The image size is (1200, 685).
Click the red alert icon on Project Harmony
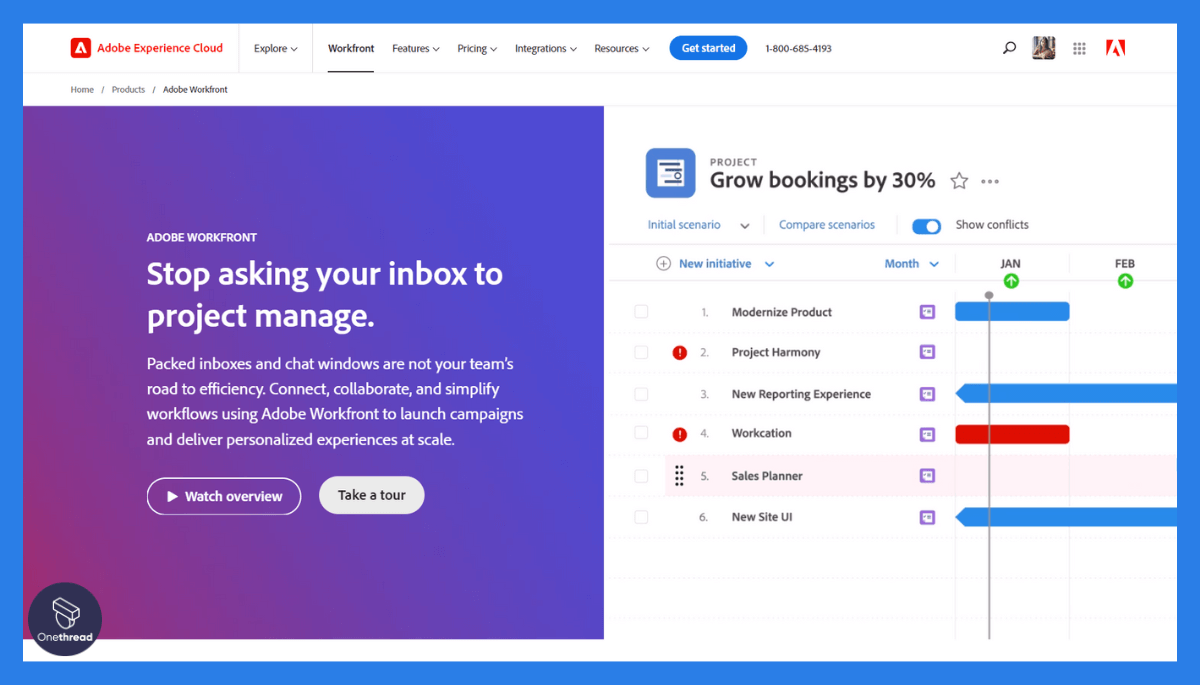680,353
